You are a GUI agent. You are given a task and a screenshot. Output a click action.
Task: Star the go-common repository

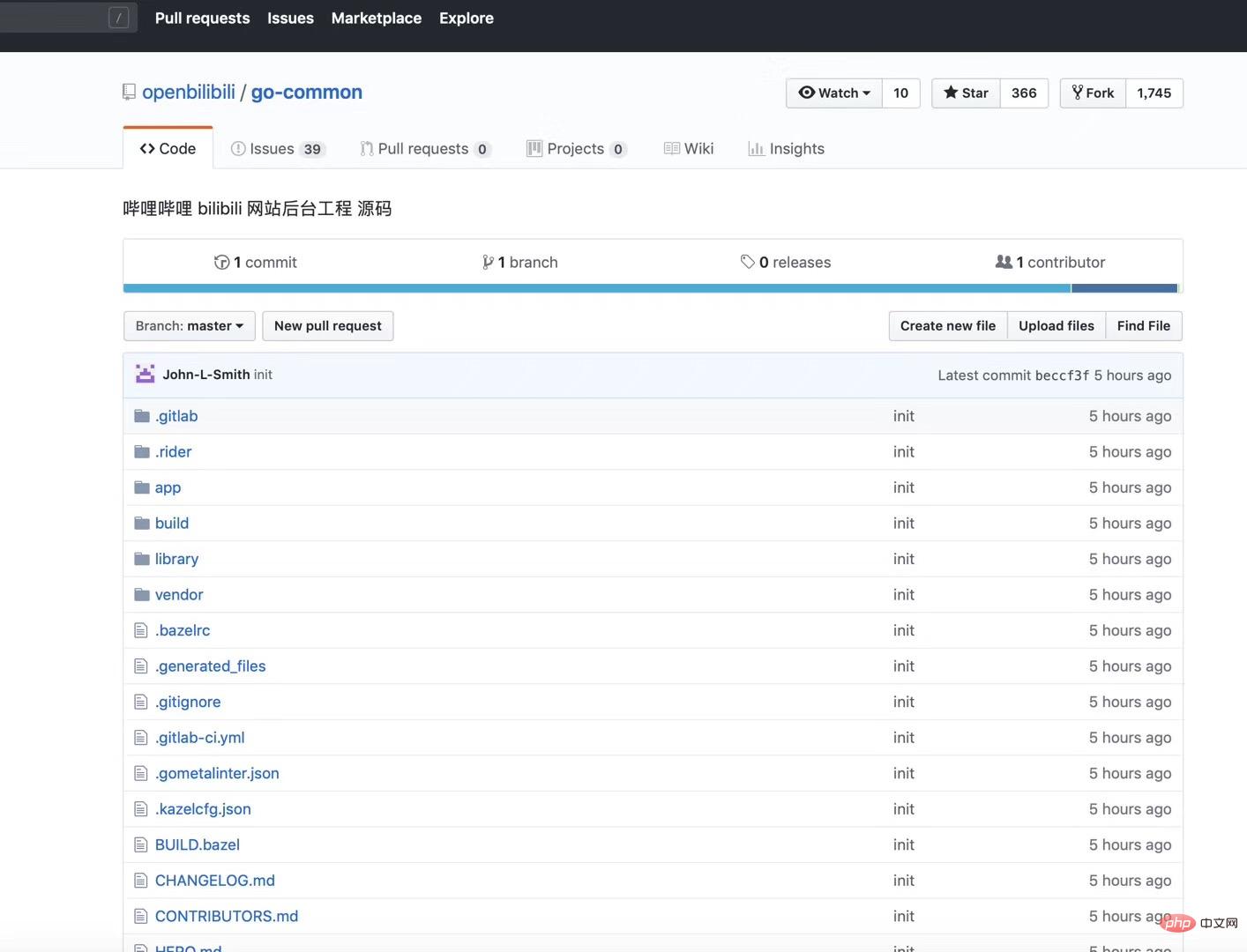966,93
